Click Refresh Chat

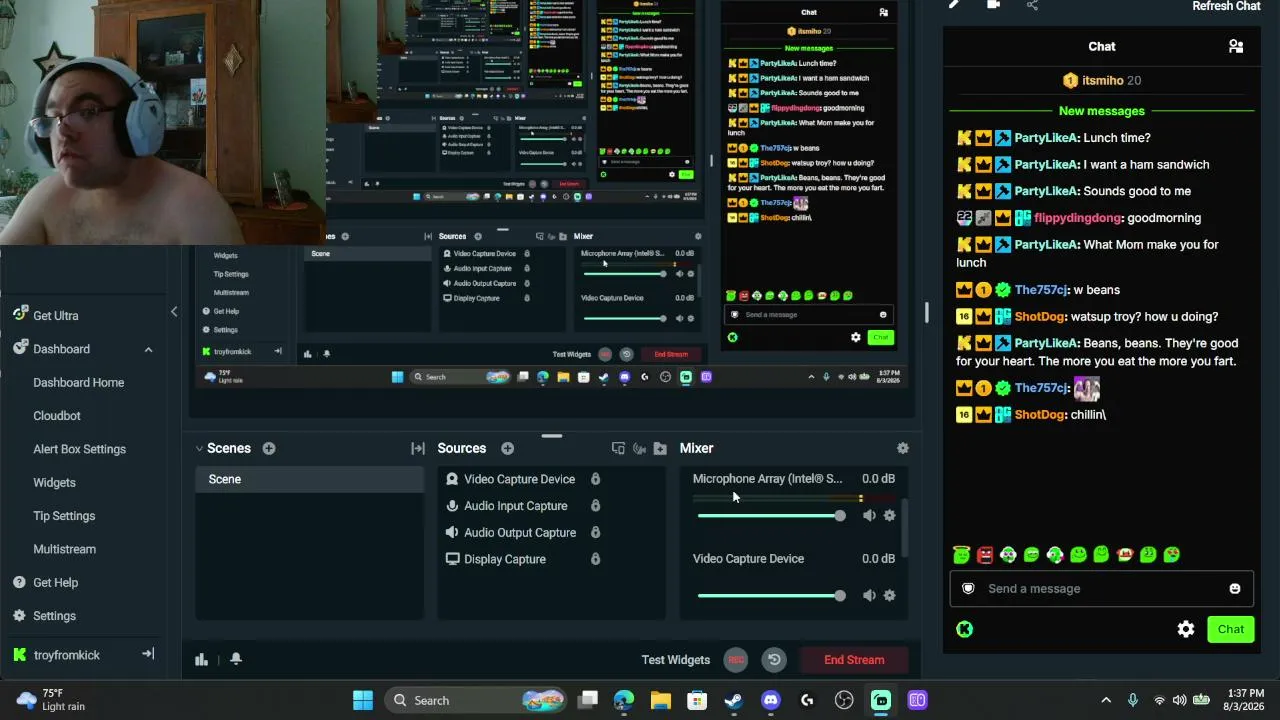1226,6
